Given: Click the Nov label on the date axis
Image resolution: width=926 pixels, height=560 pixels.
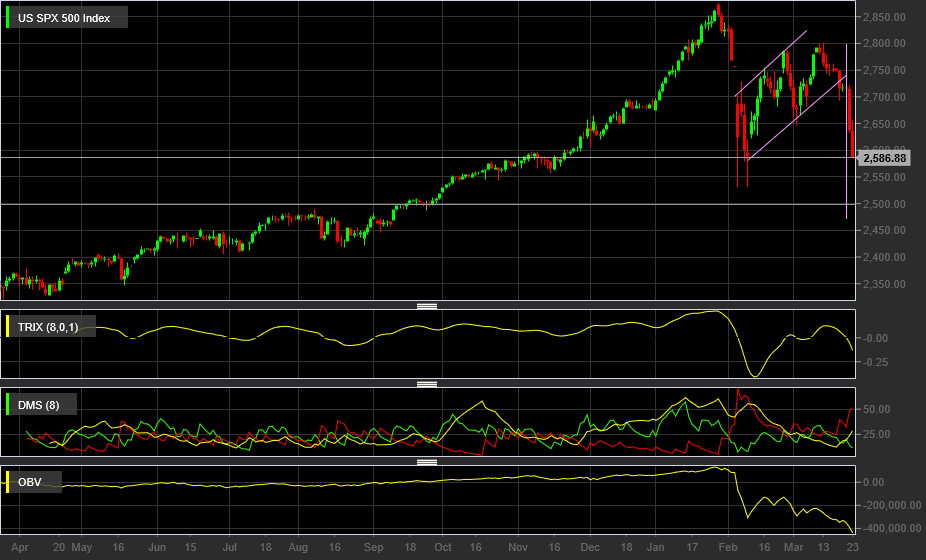Looking at the screenshot, I should point(518,548).
